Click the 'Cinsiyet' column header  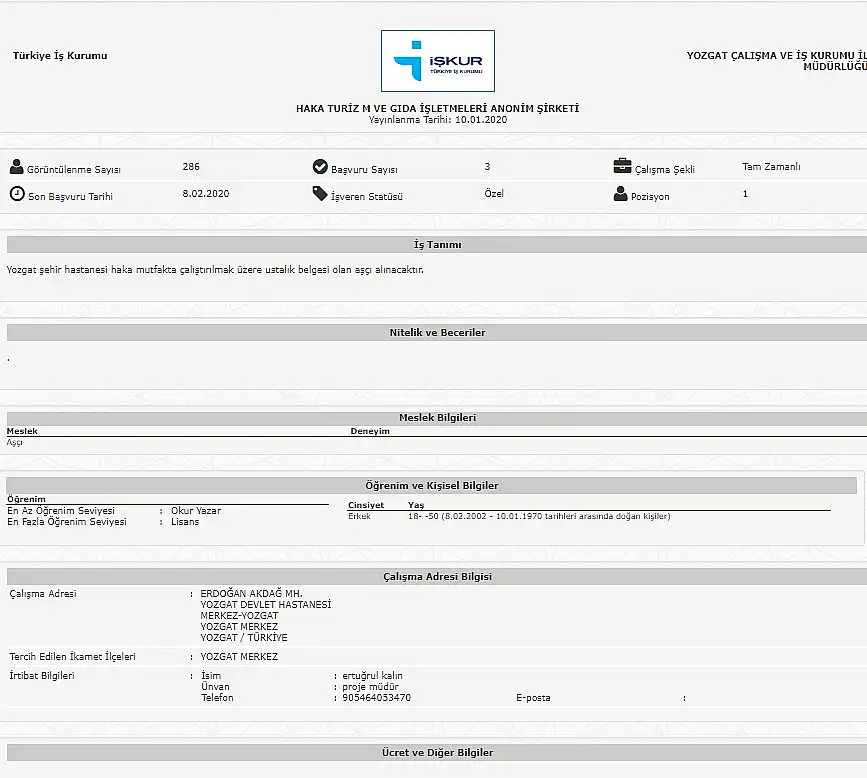pyautogui.click(x=365, y=505)
